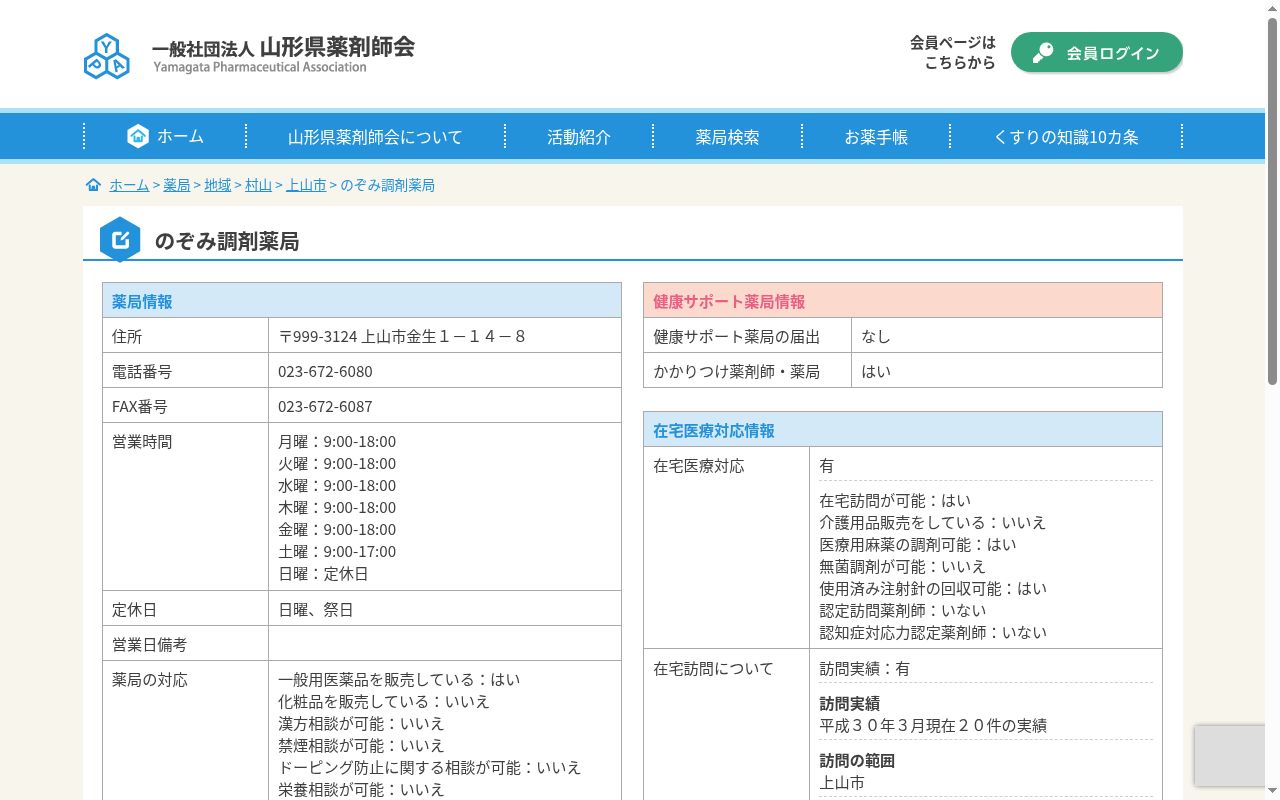The height and width of the screenshot is (800, 1280).
Task: Click the home icon in the navigation bar
Action: coord(138,136)
